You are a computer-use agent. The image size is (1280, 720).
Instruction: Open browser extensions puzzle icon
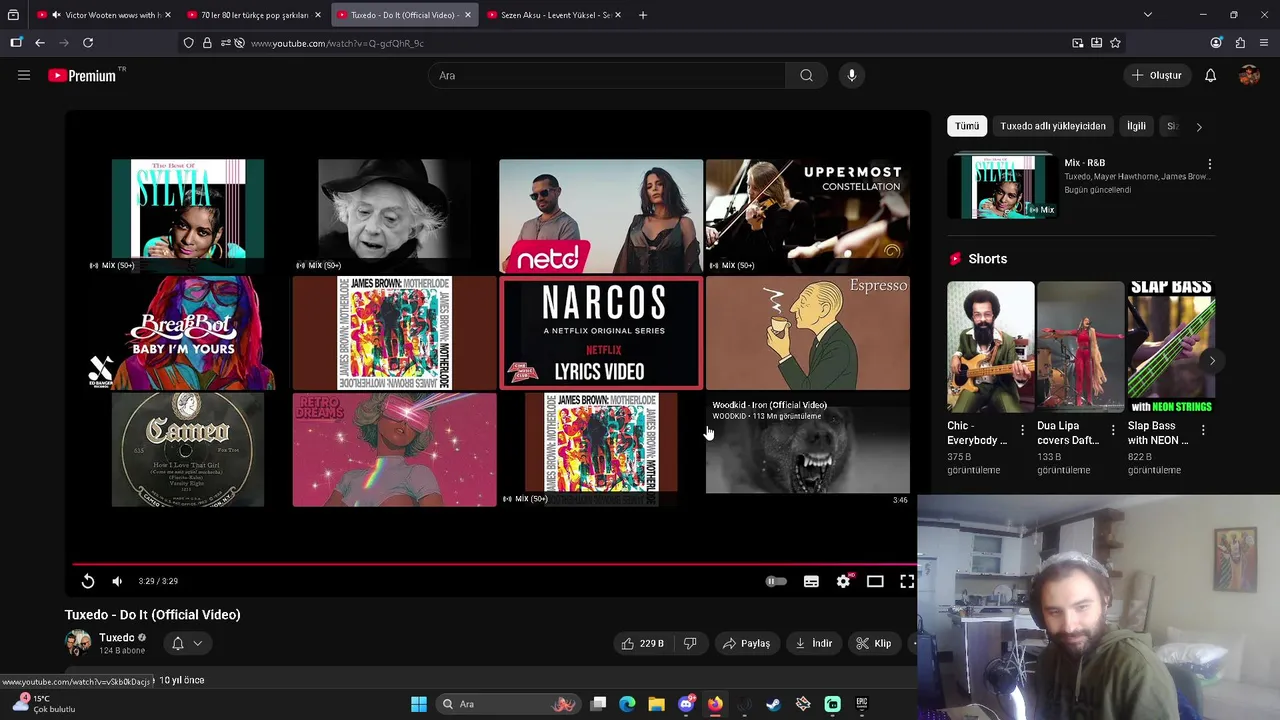1240,43
